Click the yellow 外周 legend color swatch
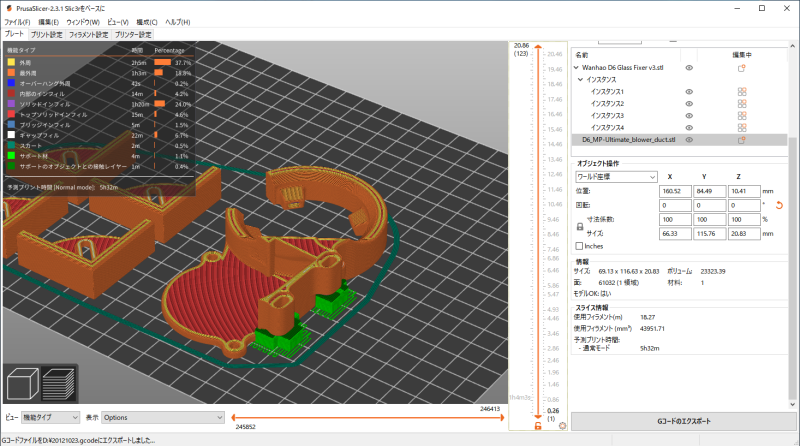This screenshot has width=800, height=446. click(11, 62)
